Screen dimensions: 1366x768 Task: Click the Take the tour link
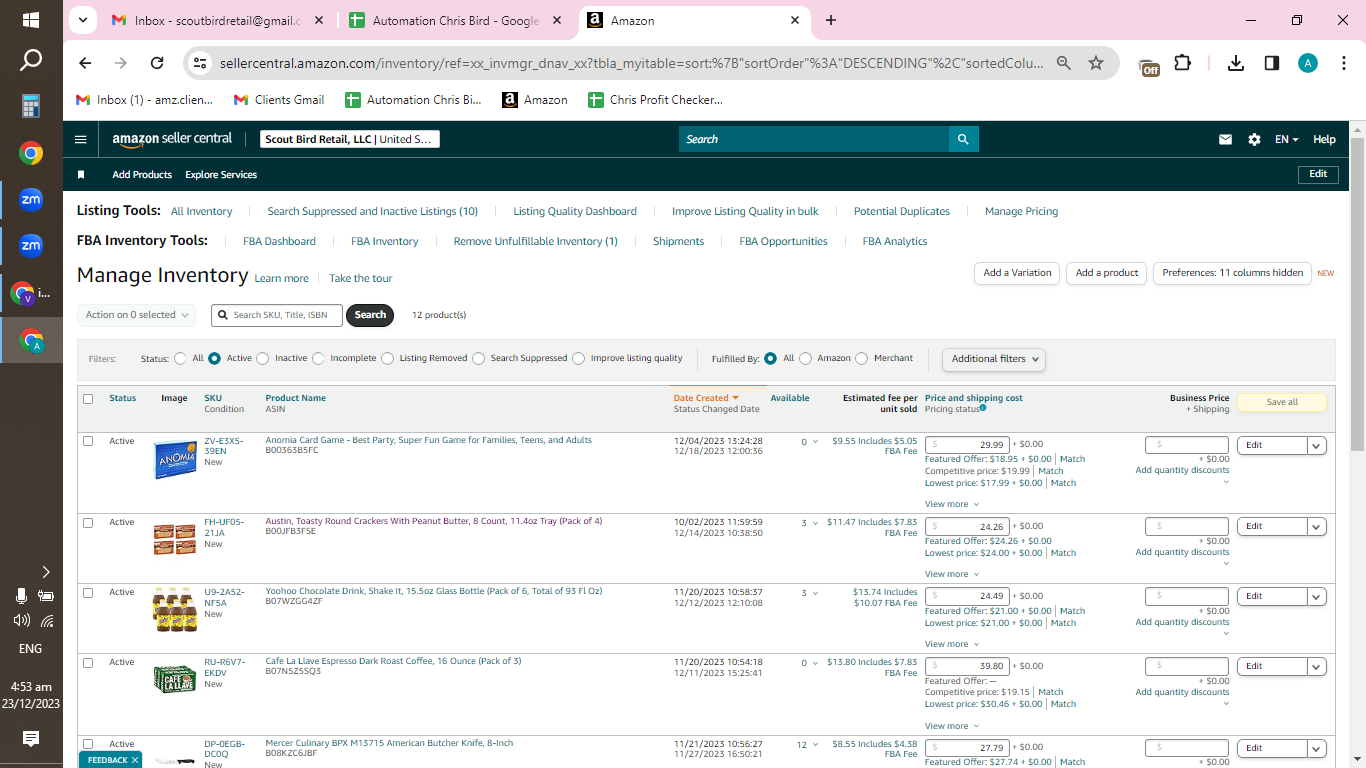[361, 279]
